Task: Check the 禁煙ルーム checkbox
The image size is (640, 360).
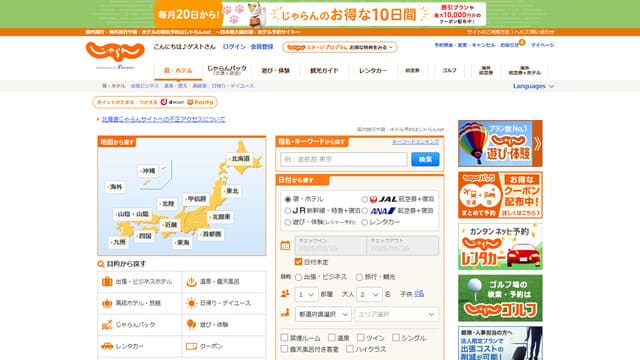Action: pyautogui.click(x=284, y=338)
